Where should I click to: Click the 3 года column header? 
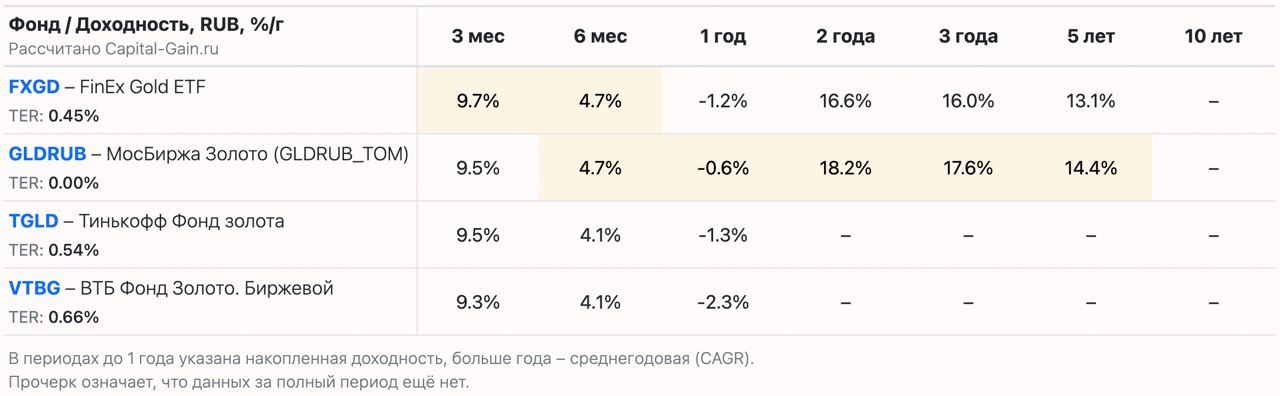[968, 36]
